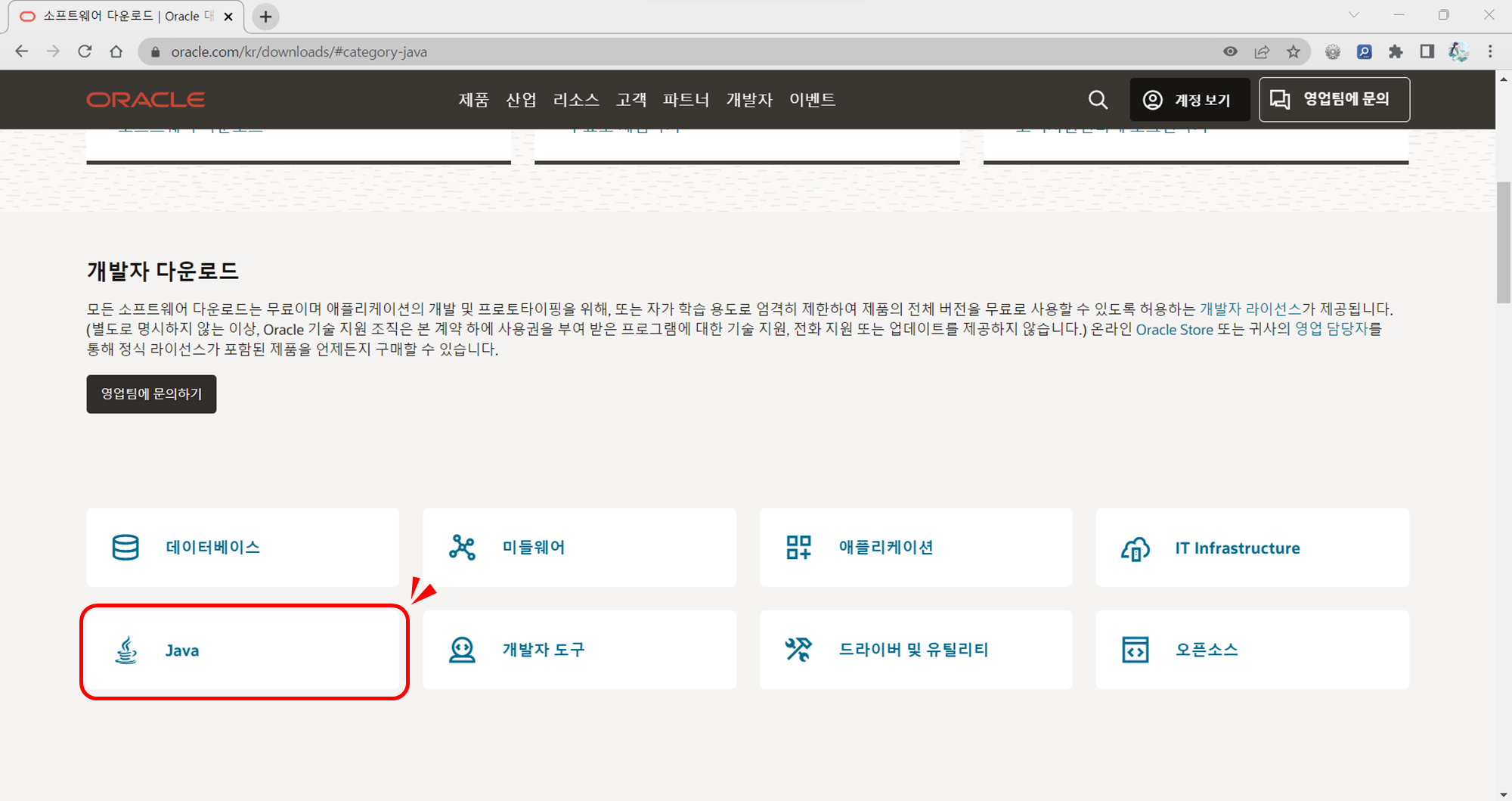This screenshot has height=801, width=1512.
Task: Open the 데이터베이스 category card
Action: [243, 547]
